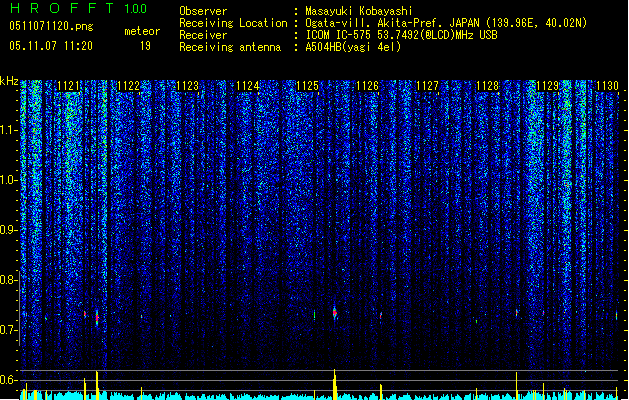Image resolution: width=629 pixels, height=400 pixels.
Task: Click the 1.1 kHz axis tick label
Action: pos(8,130)
